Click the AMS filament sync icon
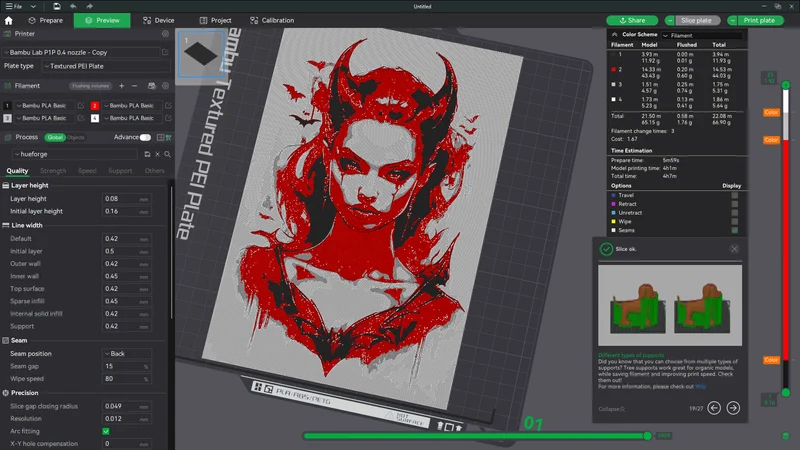This screenshot has height=450, width=800. click(152, 86)
